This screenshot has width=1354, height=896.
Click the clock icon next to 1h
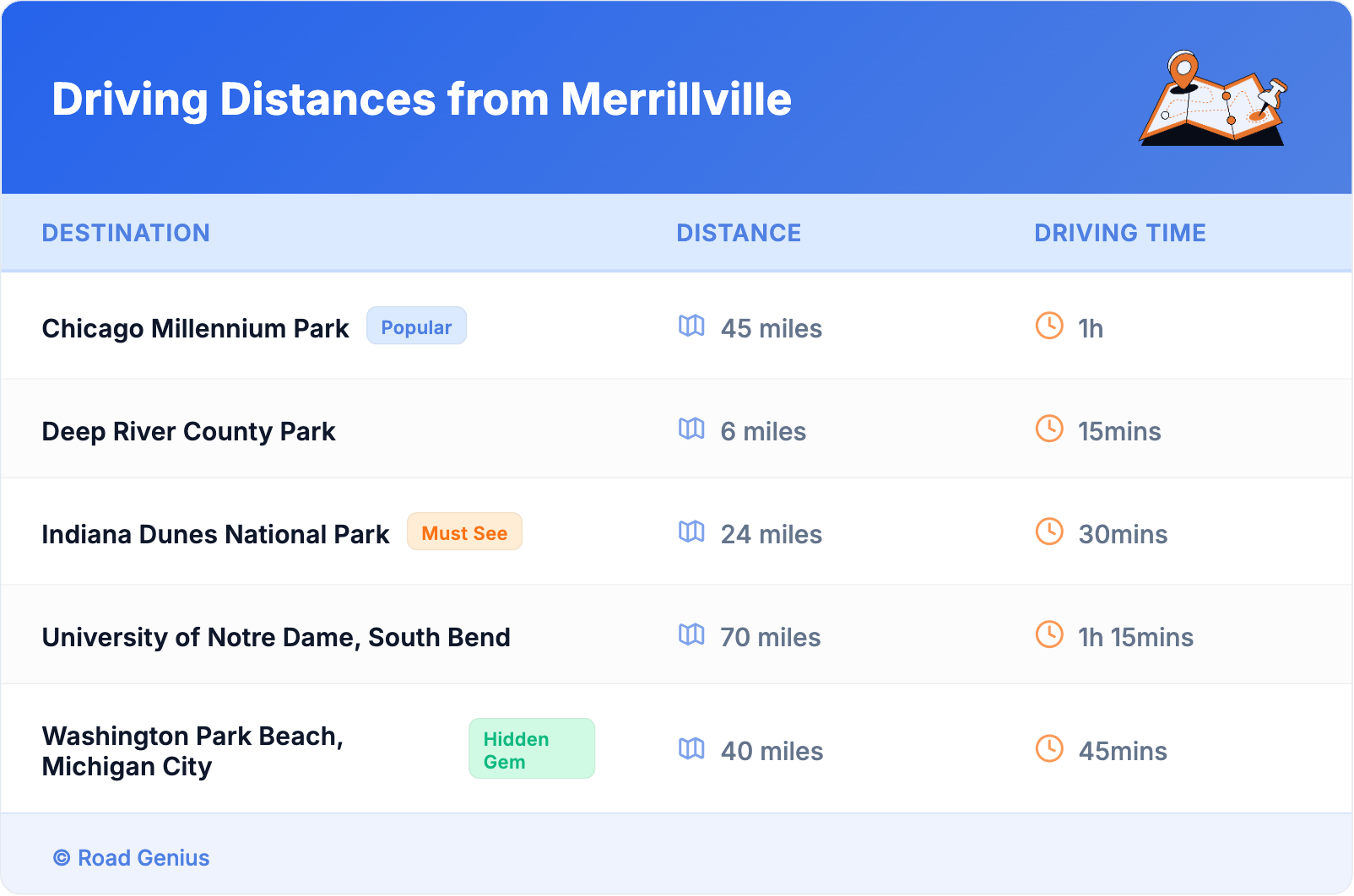pos(1049,326)
